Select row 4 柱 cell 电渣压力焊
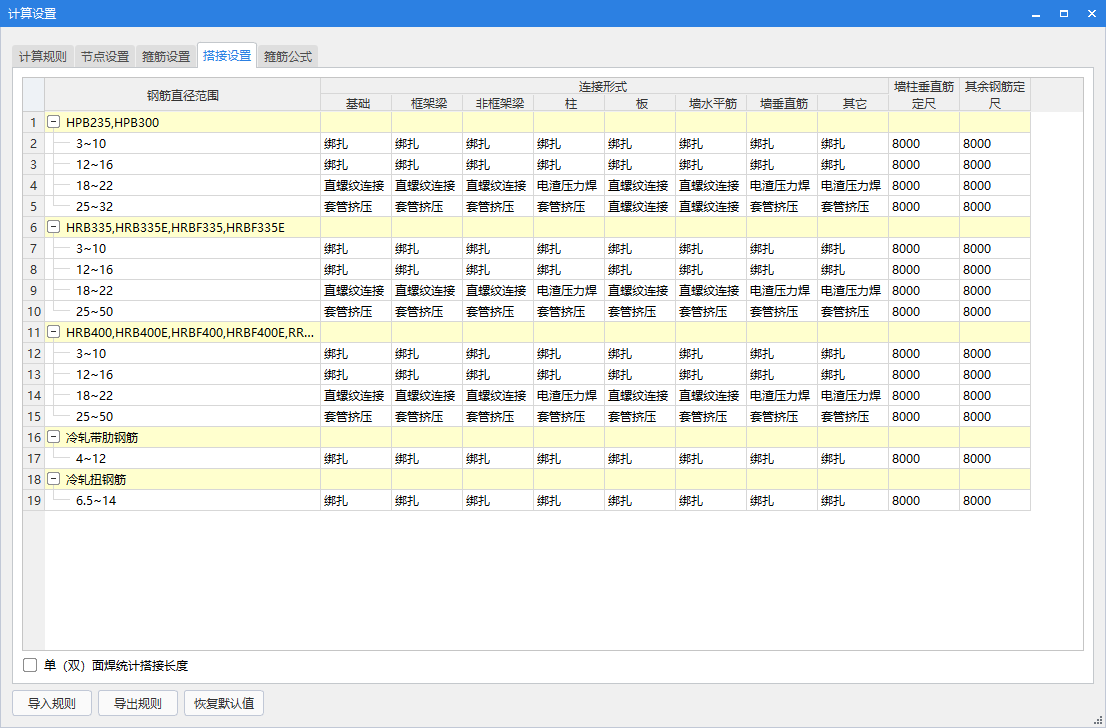This screenshot has height=728, width=1106. click(569, 186)
